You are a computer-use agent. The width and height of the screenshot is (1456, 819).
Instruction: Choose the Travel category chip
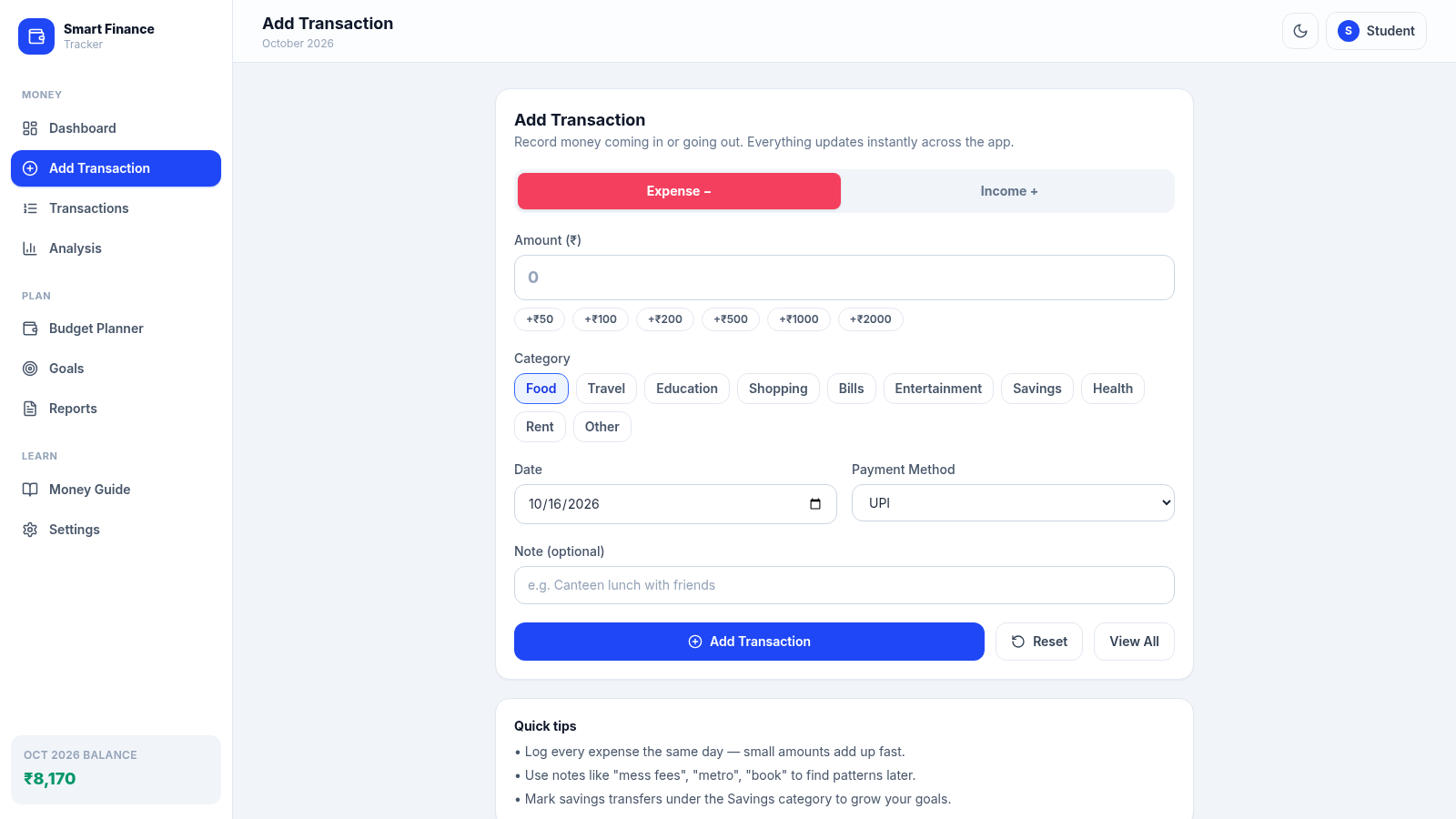(606, 389)
